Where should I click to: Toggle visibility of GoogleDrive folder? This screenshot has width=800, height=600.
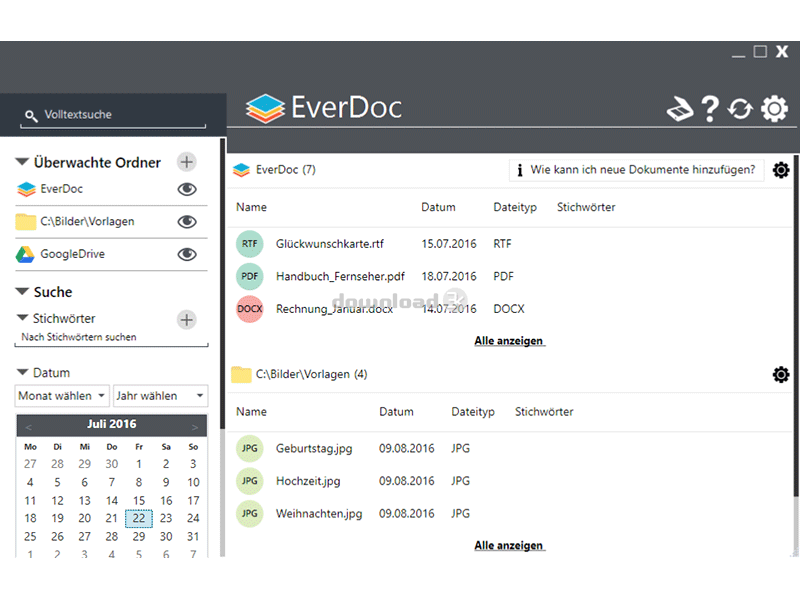186,254
